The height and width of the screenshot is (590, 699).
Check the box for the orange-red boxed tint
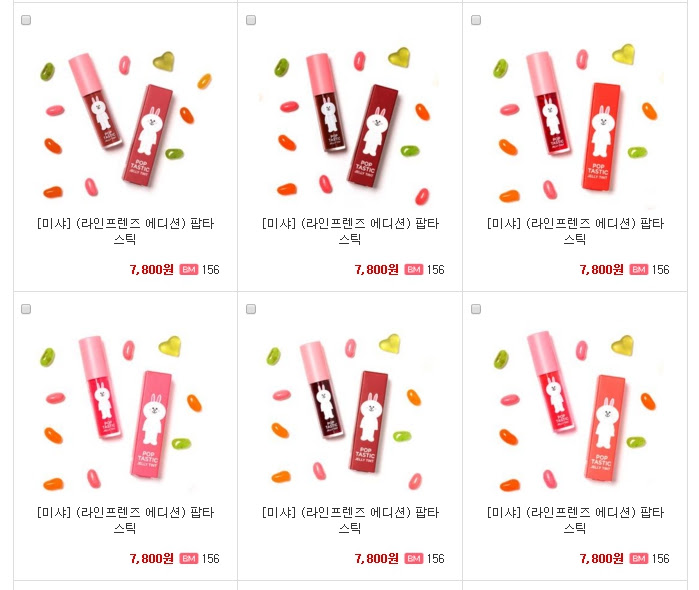point(476,20)
